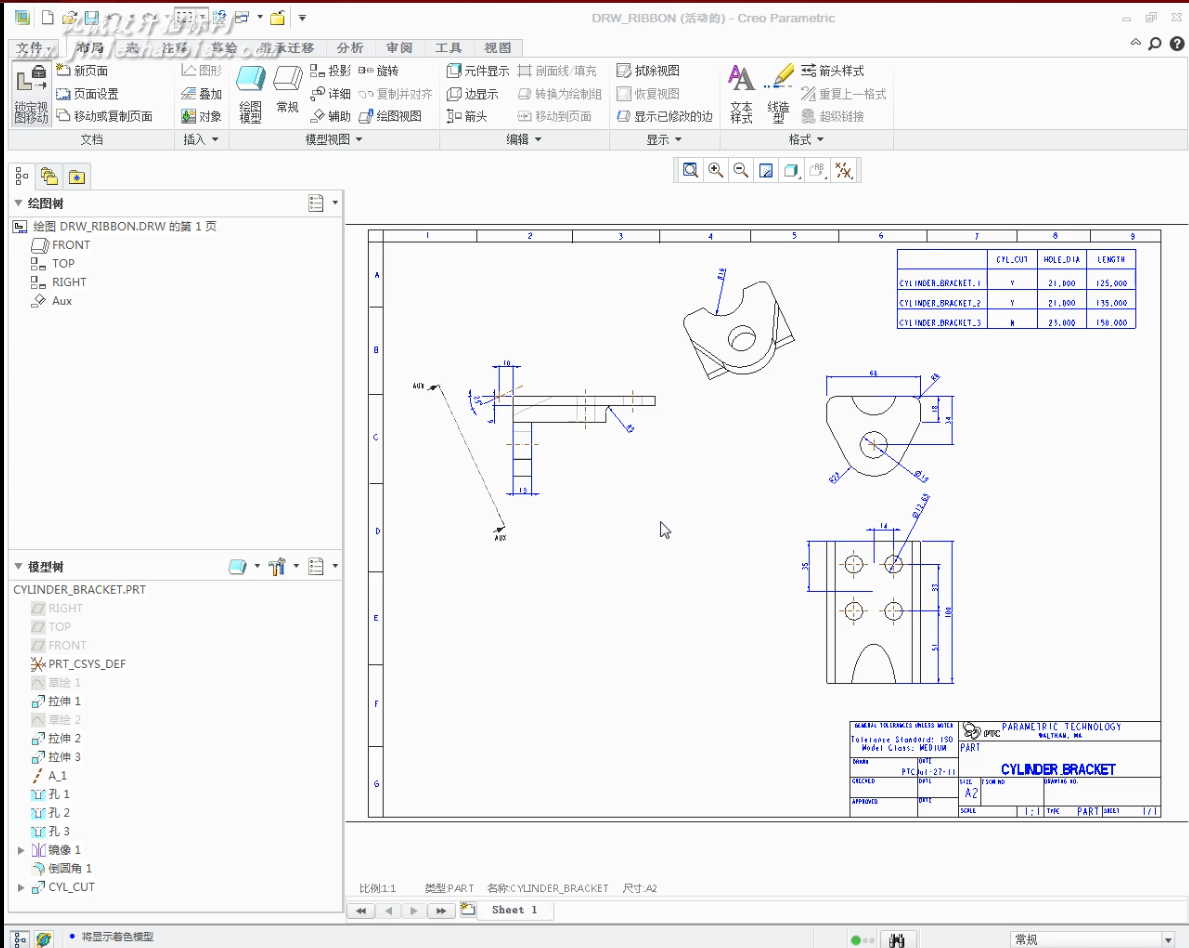Image resolution: width=1189 pixels, height=948 pixels.
Task: Toggle the annotation display icon in graphics toolbar
Action: coord(817,170)
